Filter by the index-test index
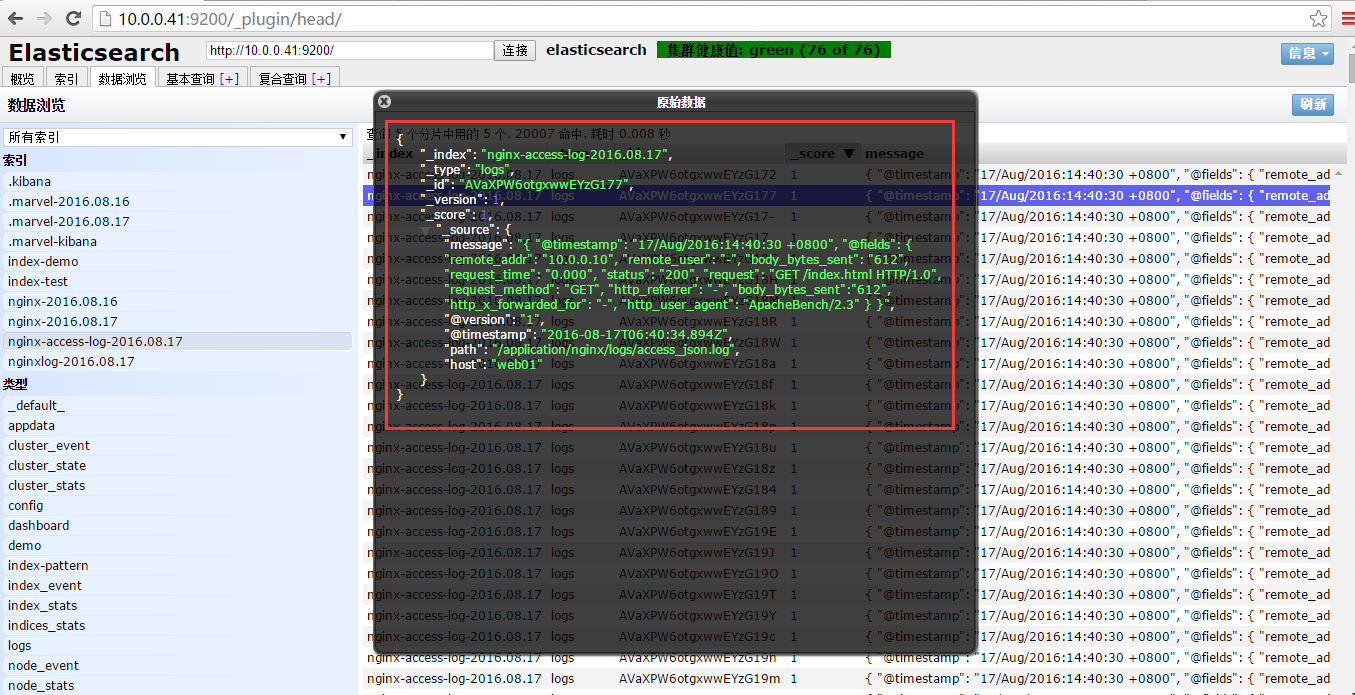 177,281
